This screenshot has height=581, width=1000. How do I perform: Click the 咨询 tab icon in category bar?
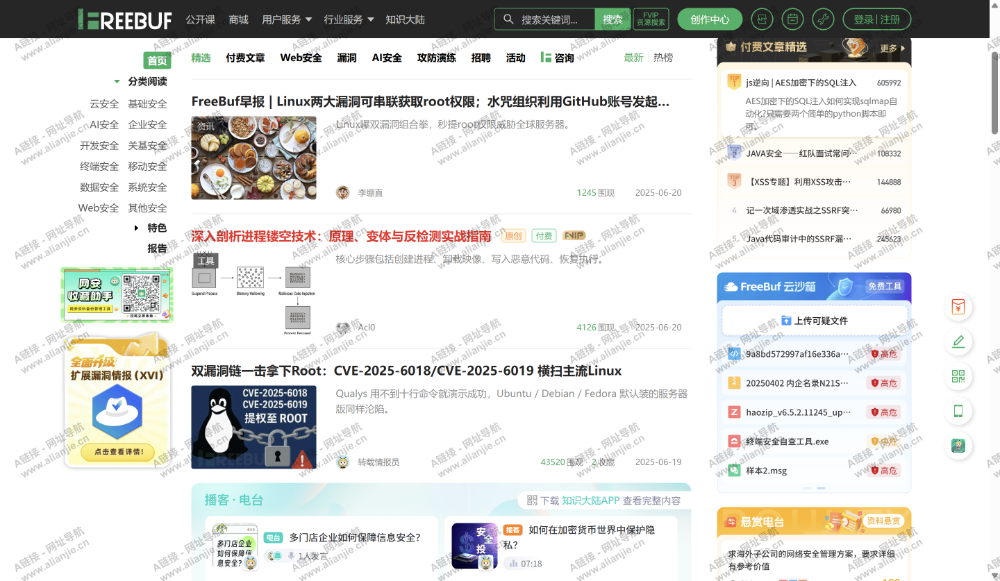click(x=545, y=57)
